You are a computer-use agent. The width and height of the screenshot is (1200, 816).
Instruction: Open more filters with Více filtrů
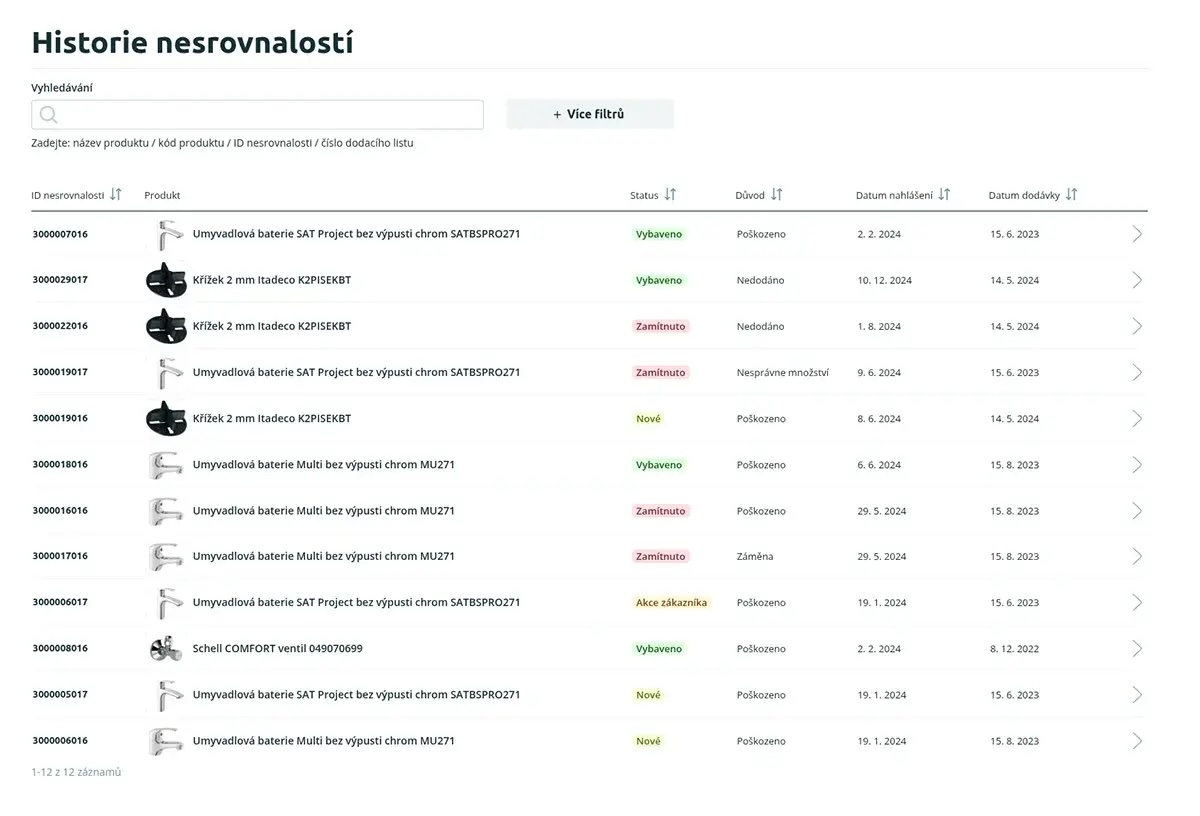(x=589, y=114)
